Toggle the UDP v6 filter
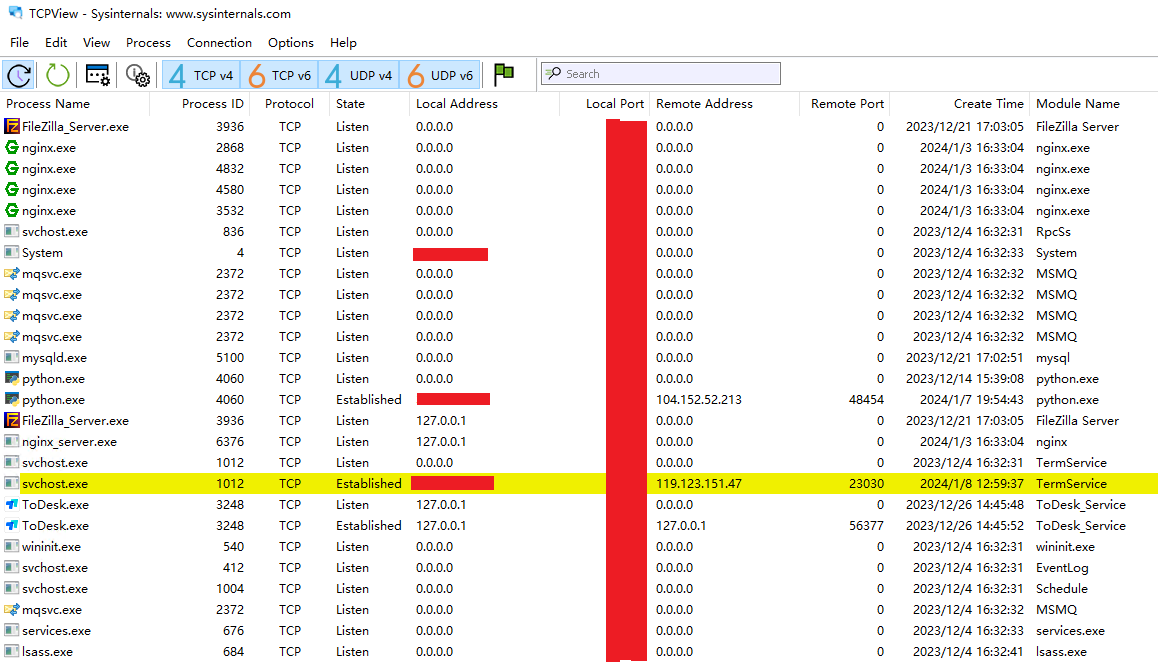This screenshot has width=1158, height=662. pos(441,75)
